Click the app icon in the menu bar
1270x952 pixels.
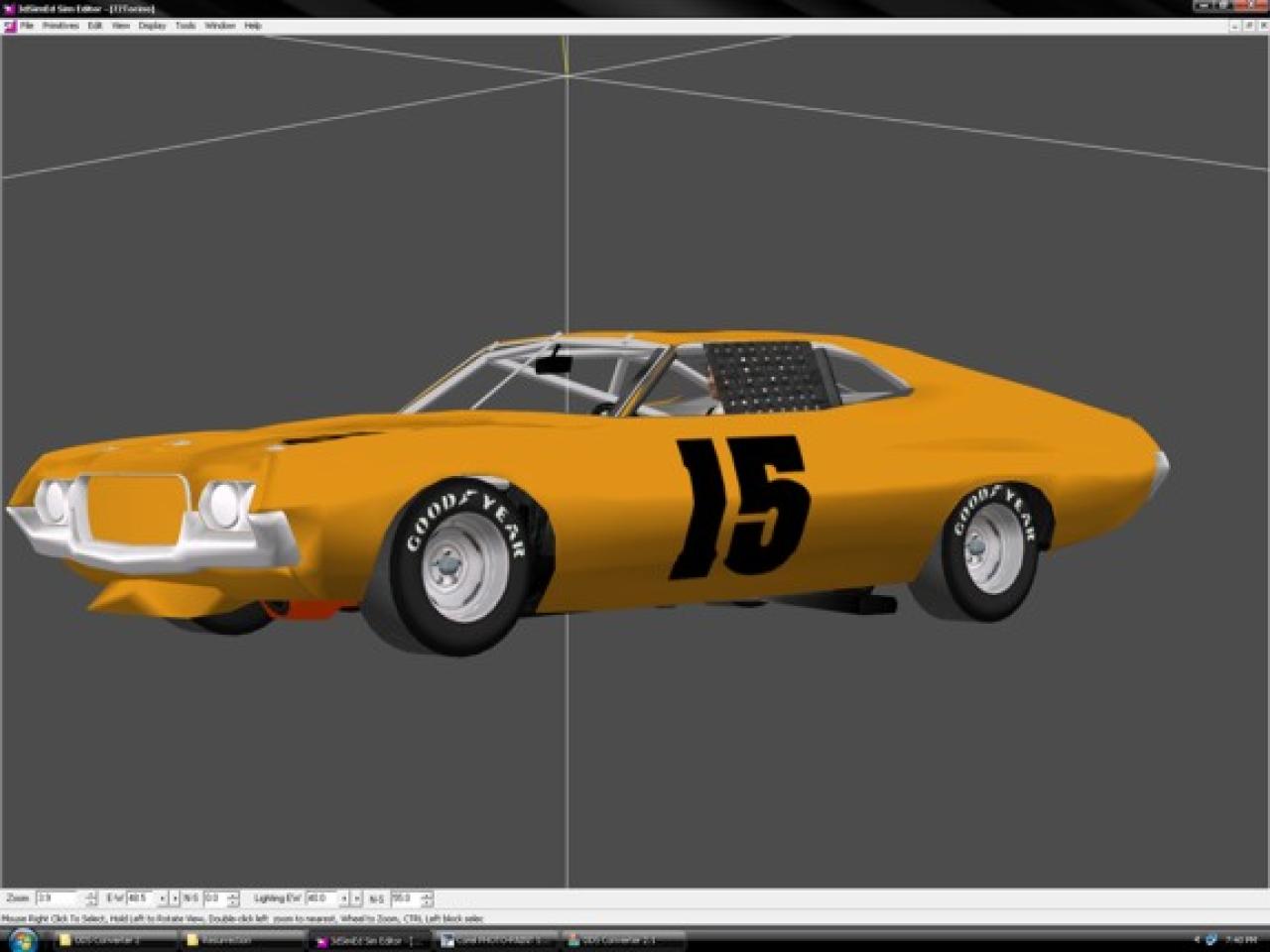point(10,26)
